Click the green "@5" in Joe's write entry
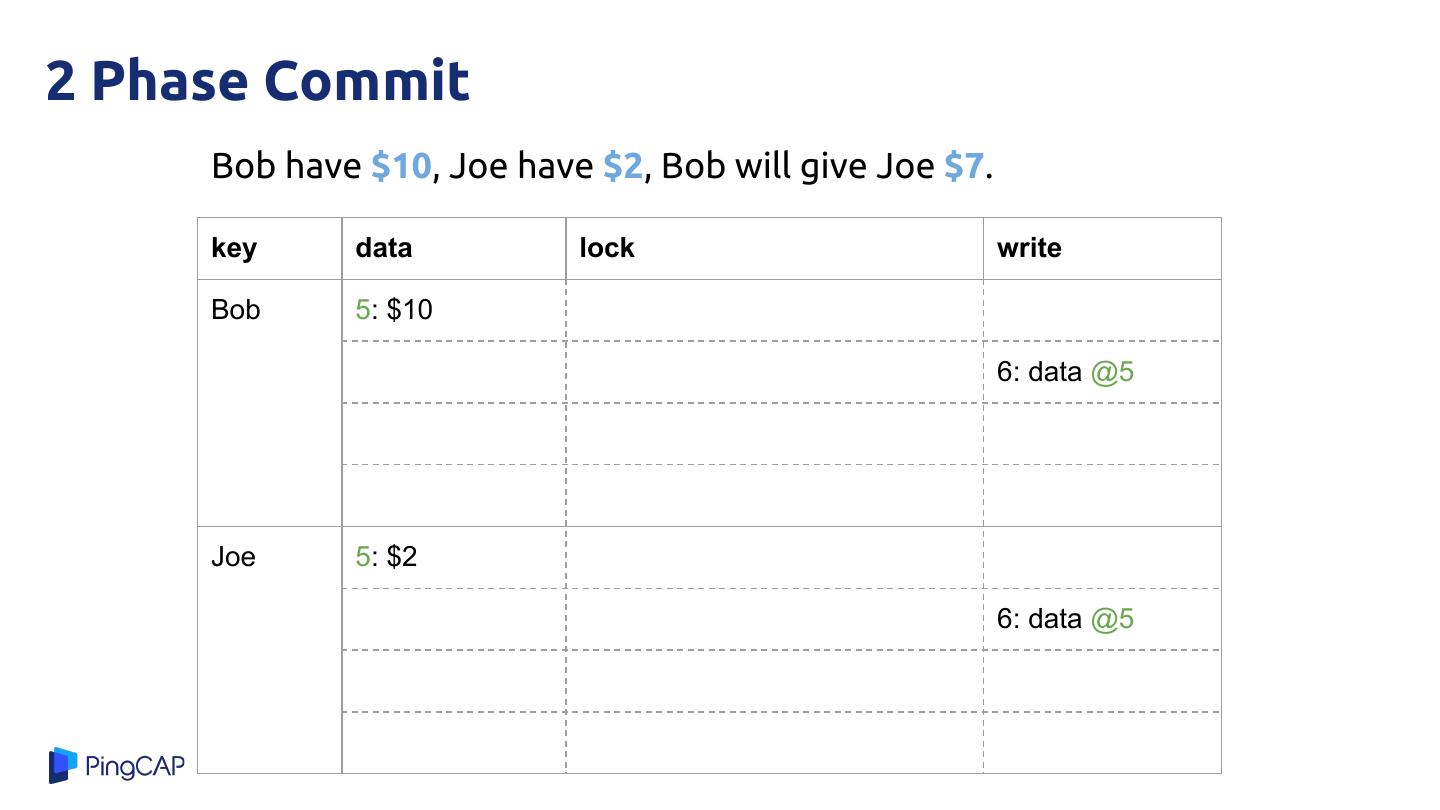Viewport: 1440px width, 810px height. tap(1112, 619)
